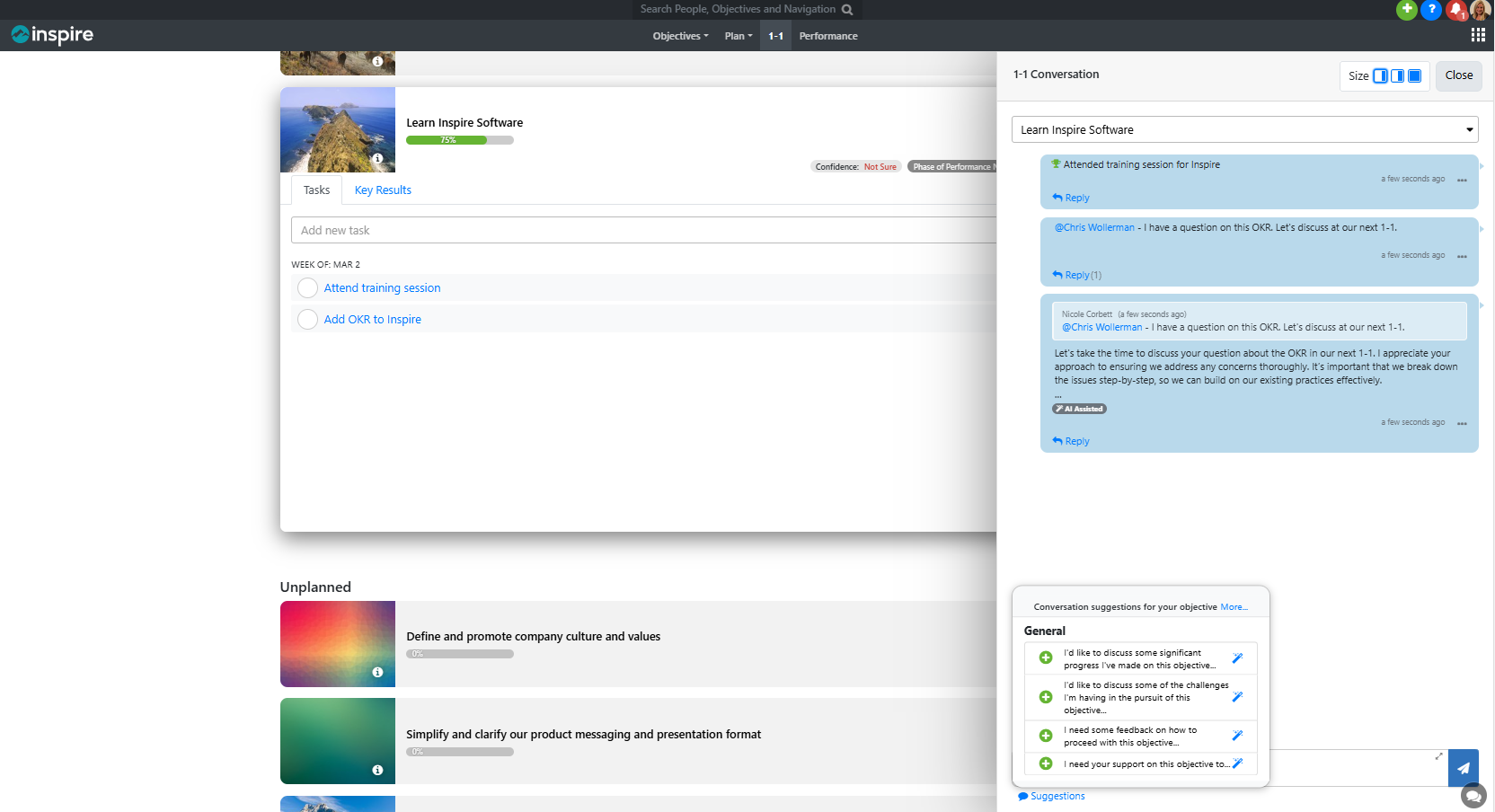The width and height of the screenshot is (1495, 812).
Task: Open the Attend training session task
Action: point(382,287)
